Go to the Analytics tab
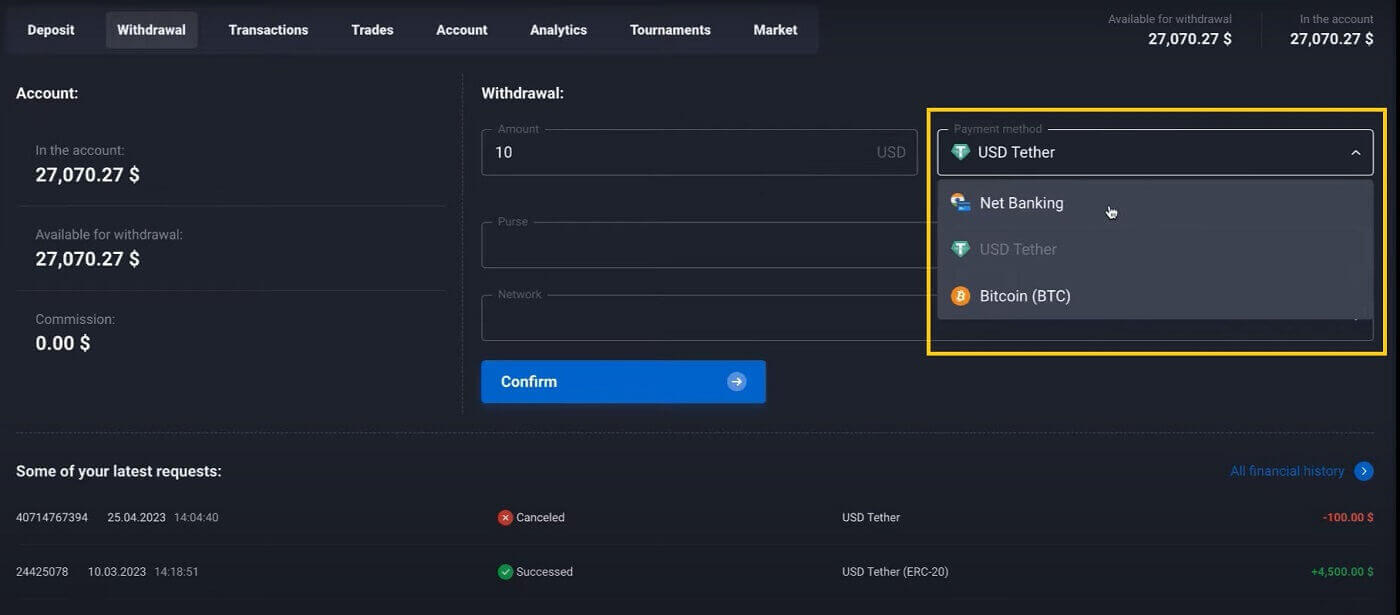The width and height of the screenshot is (1400, 615). (x=558, y=30)
